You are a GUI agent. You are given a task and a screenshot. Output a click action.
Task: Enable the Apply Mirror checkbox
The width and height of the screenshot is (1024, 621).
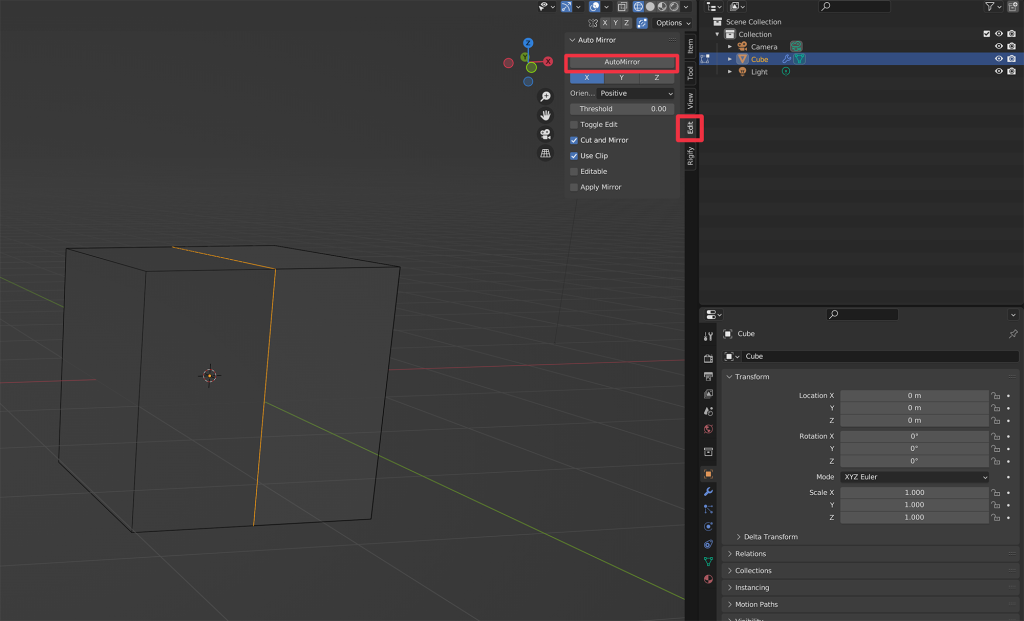click(574, 187)
